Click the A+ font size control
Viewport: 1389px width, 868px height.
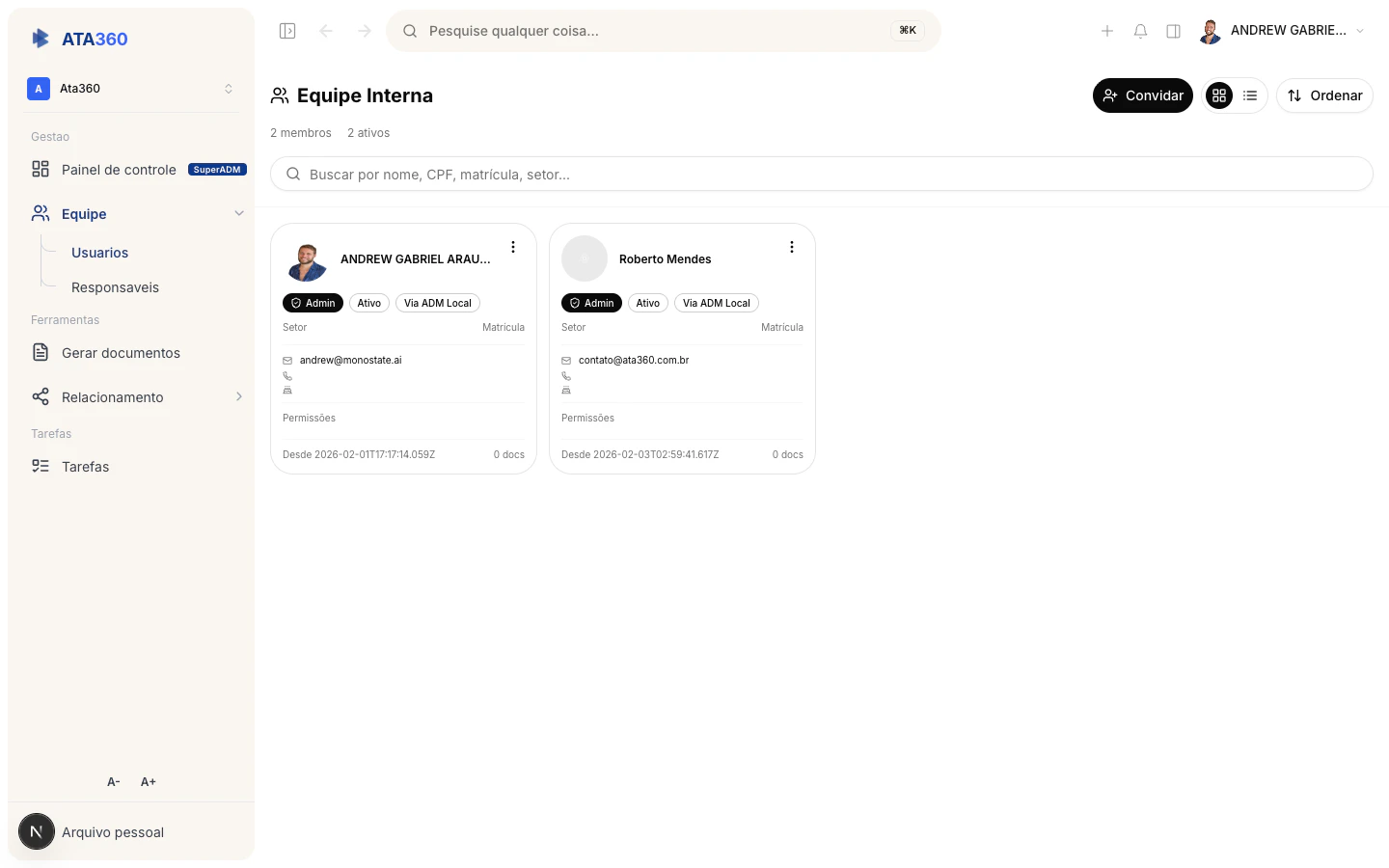(148, 781)
